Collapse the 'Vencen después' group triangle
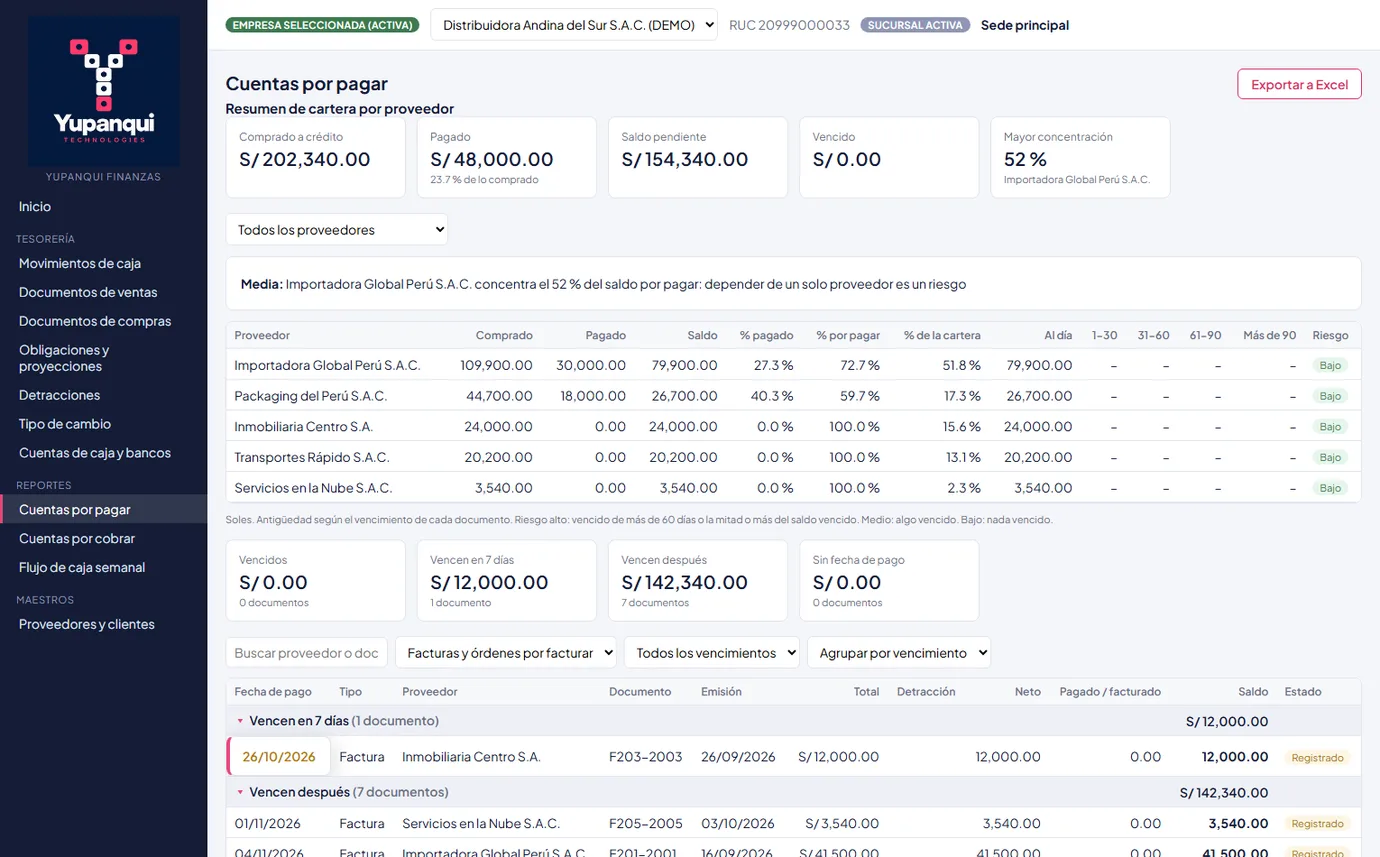The height and width of the screenshot is (857, 1380). coord(240,792)
